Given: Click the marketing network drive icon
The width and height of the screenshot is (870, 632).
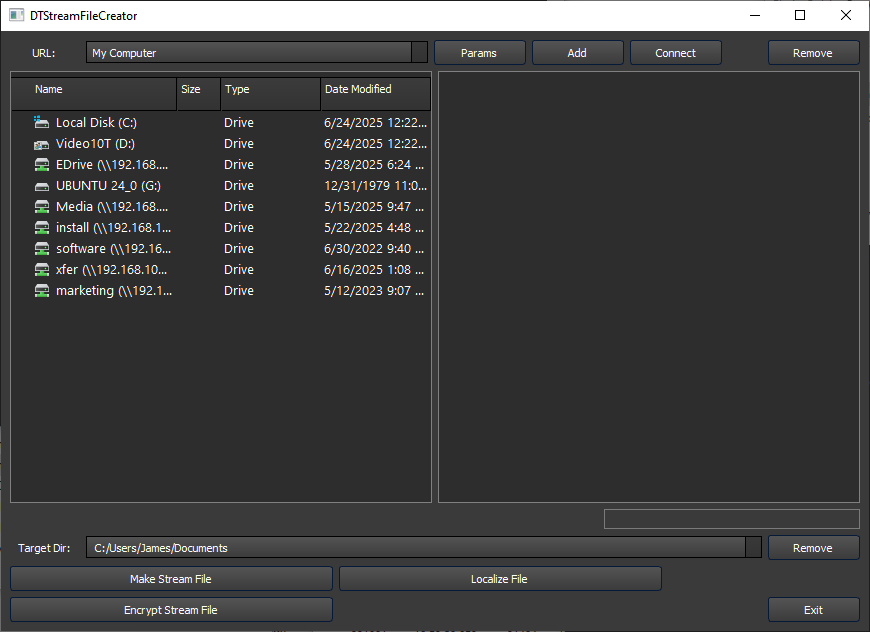Looking at the screenshot, I should click(x=42, y=291).
